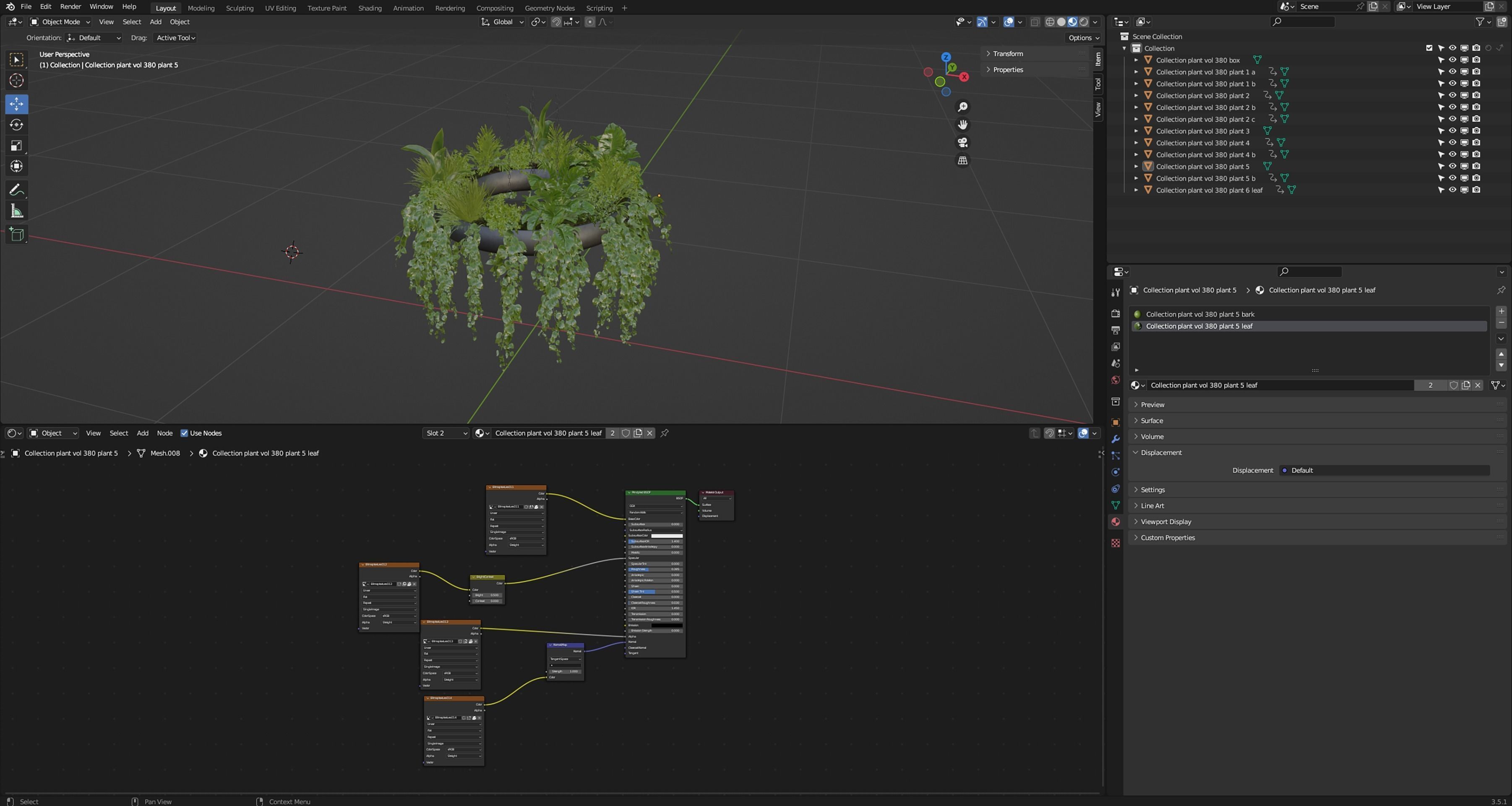The width and height of the screenshot is (1512, 806).
Task: Open the Render menu
Action: (70, 6)
